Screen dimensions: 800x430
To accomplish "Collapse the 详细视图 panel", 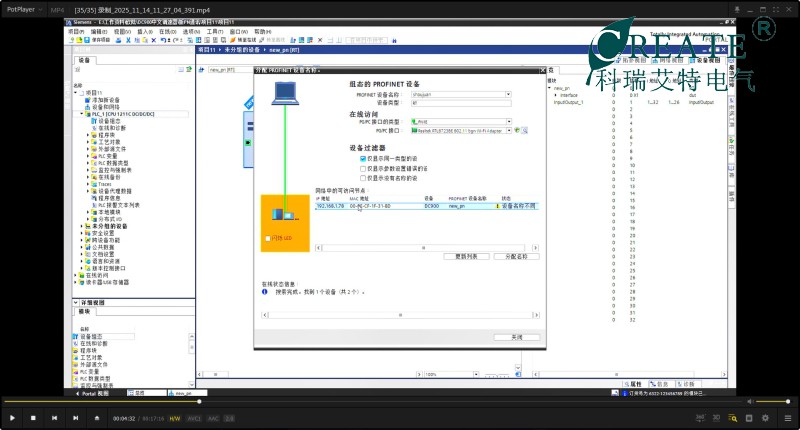I will pyautogui.click(x=76, y=302).
